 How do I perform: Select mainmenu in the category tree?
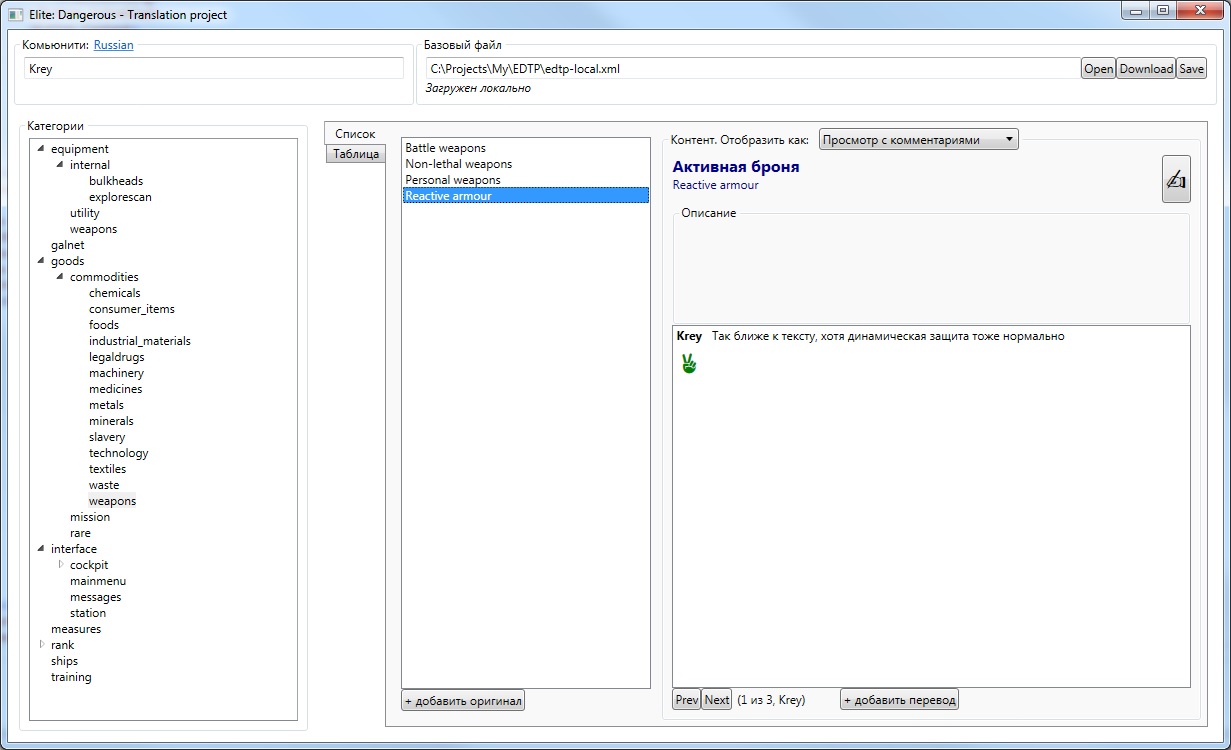click(x=98, y=581)
